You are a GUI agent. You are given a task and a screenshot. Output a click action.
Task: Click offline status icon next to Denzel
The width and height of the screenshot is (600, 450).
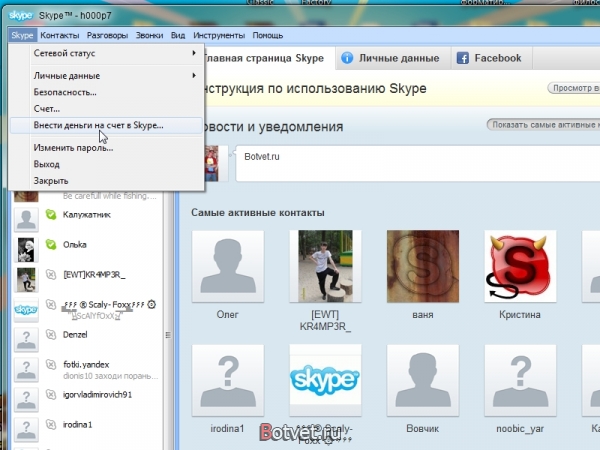pos(51,334)
